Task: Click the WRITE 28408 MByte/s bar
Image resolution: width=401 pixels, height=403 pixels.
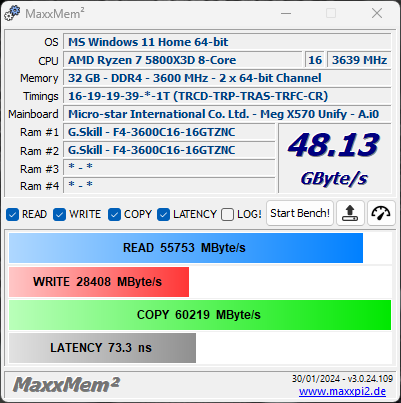Action: click(99, 282)
